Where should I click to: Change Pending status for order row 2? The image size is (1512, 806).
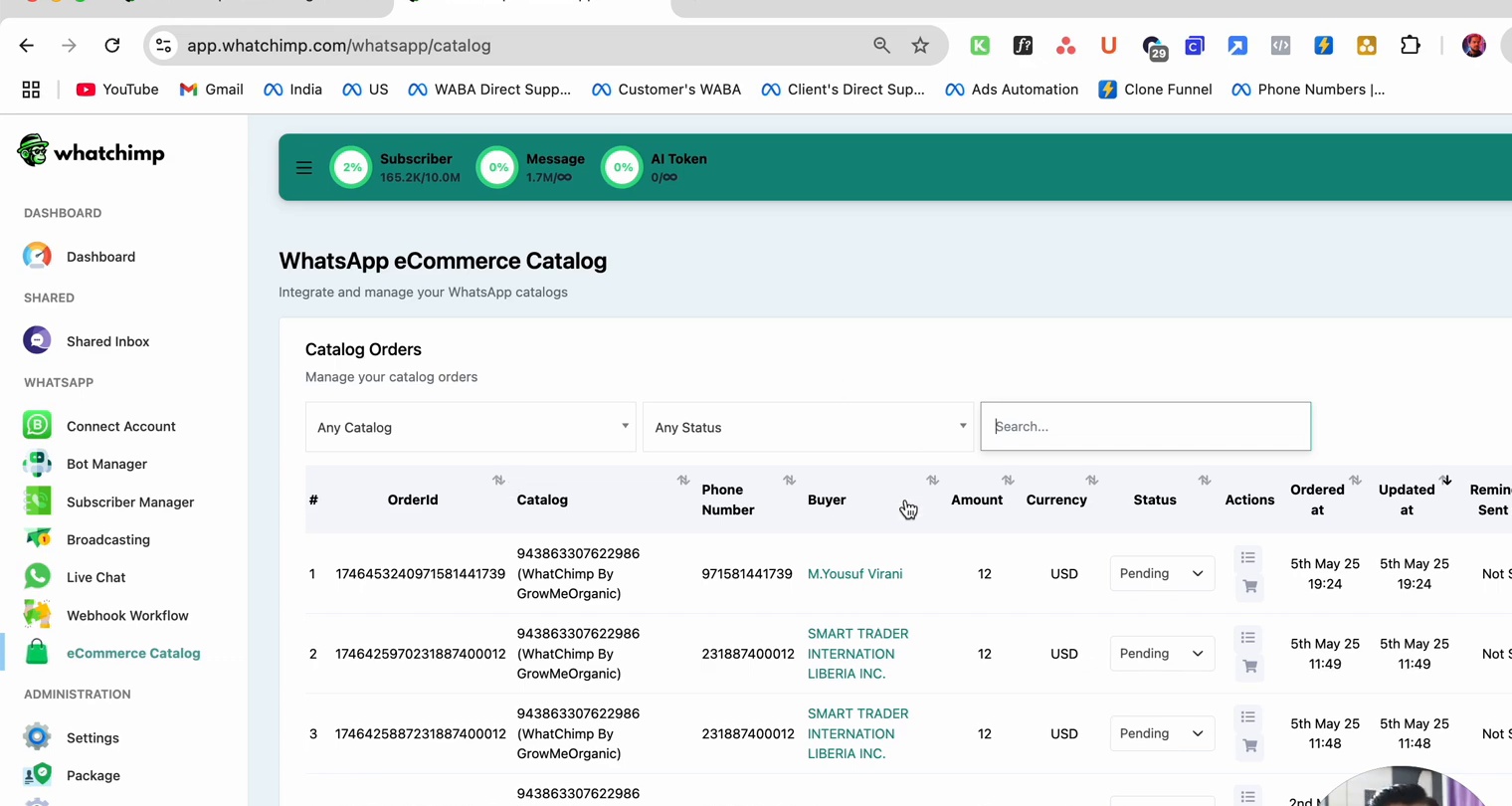click(x=1162, y=654)
